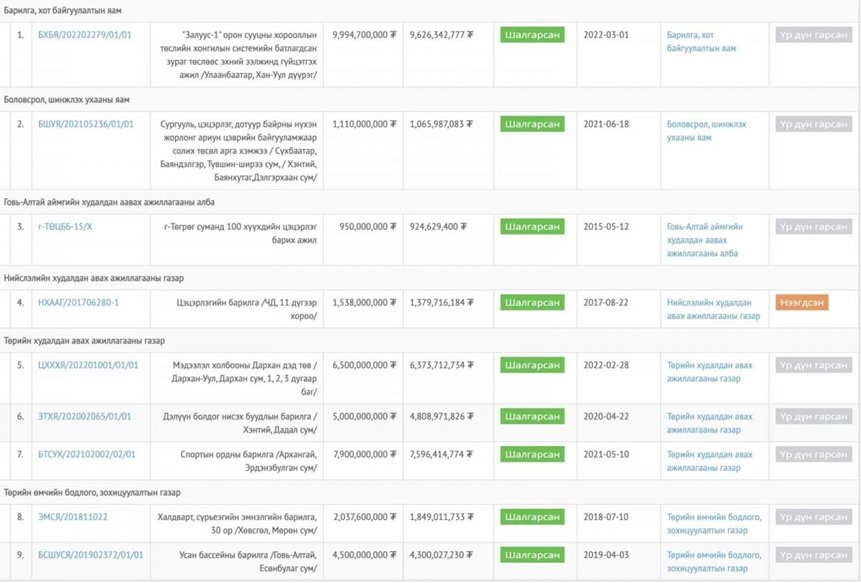Open tender link БХБЯ/202202279/01/01
Screen dimensions: 861x583
click(x=84, y=34)
